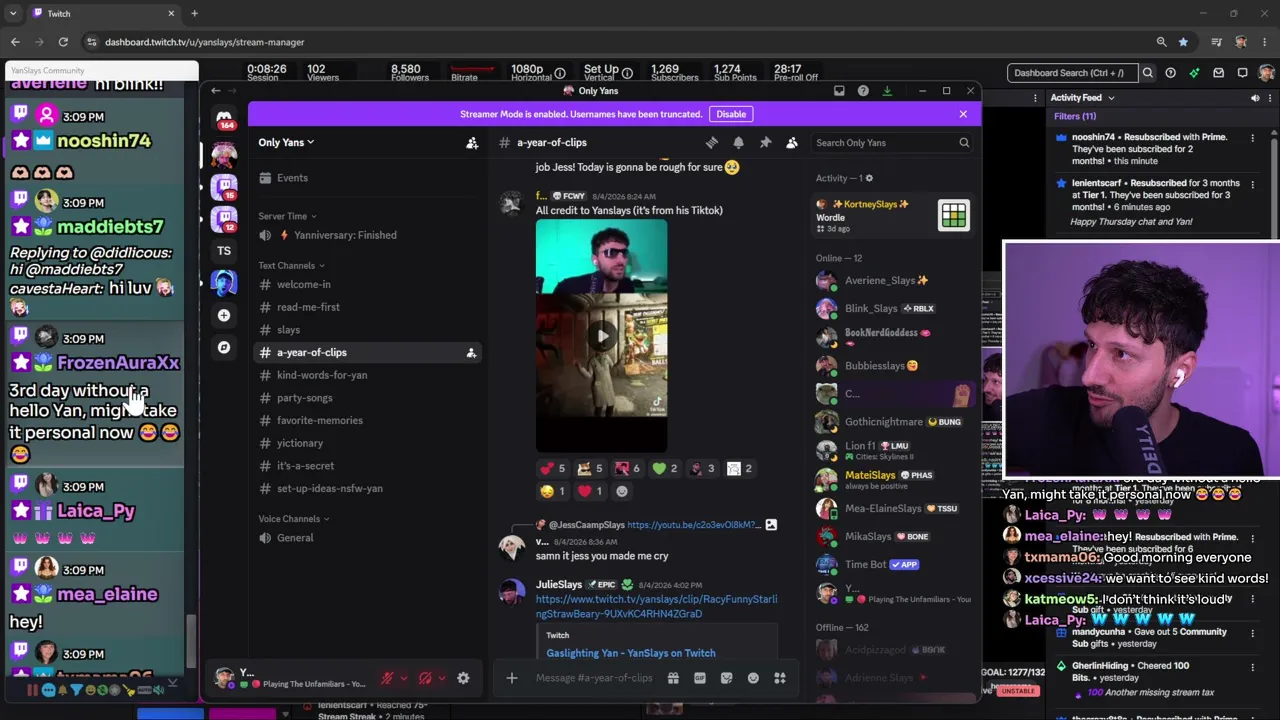
Task: Open the Twitch clip URL from JulieSlays
Action: (x=656, y=606)
